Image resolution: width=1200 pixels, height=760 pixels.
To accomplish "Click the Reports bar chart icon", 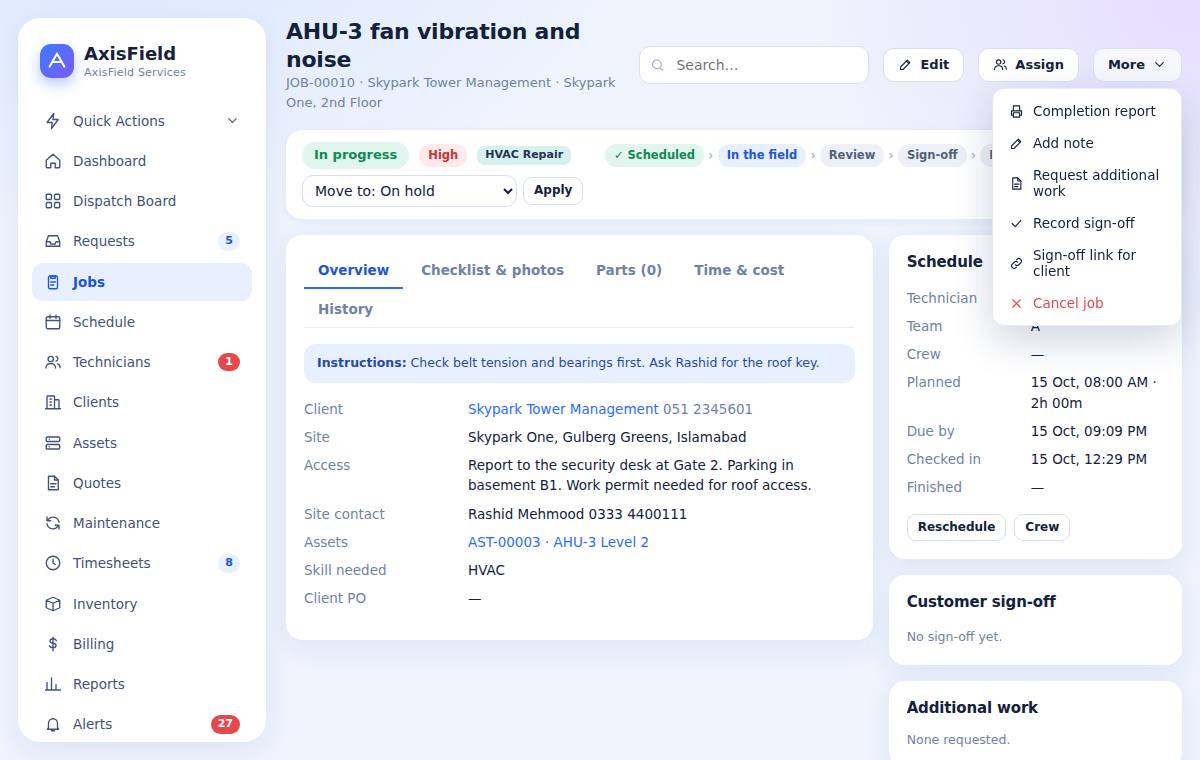I will pyautogui.click(x=53, y=684).
